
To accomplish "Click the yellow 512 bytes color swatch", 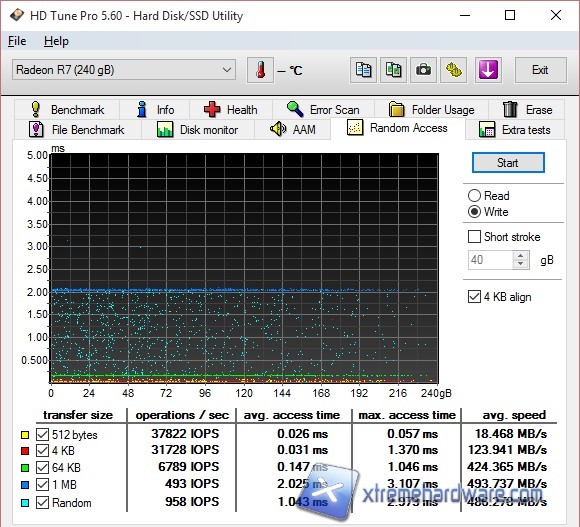I will pyautogui.click(x=25, y=435).
